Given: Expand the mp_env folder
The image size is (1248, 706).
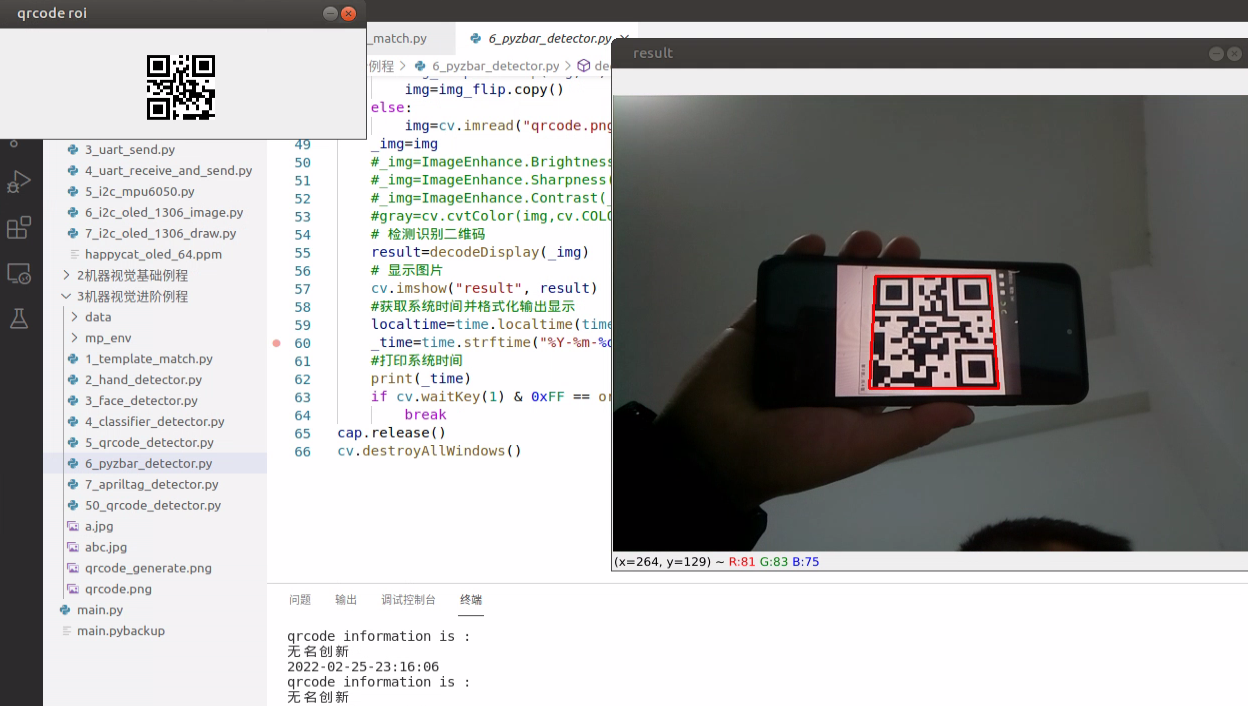Looking at the screenshot, I should (107, 338).
